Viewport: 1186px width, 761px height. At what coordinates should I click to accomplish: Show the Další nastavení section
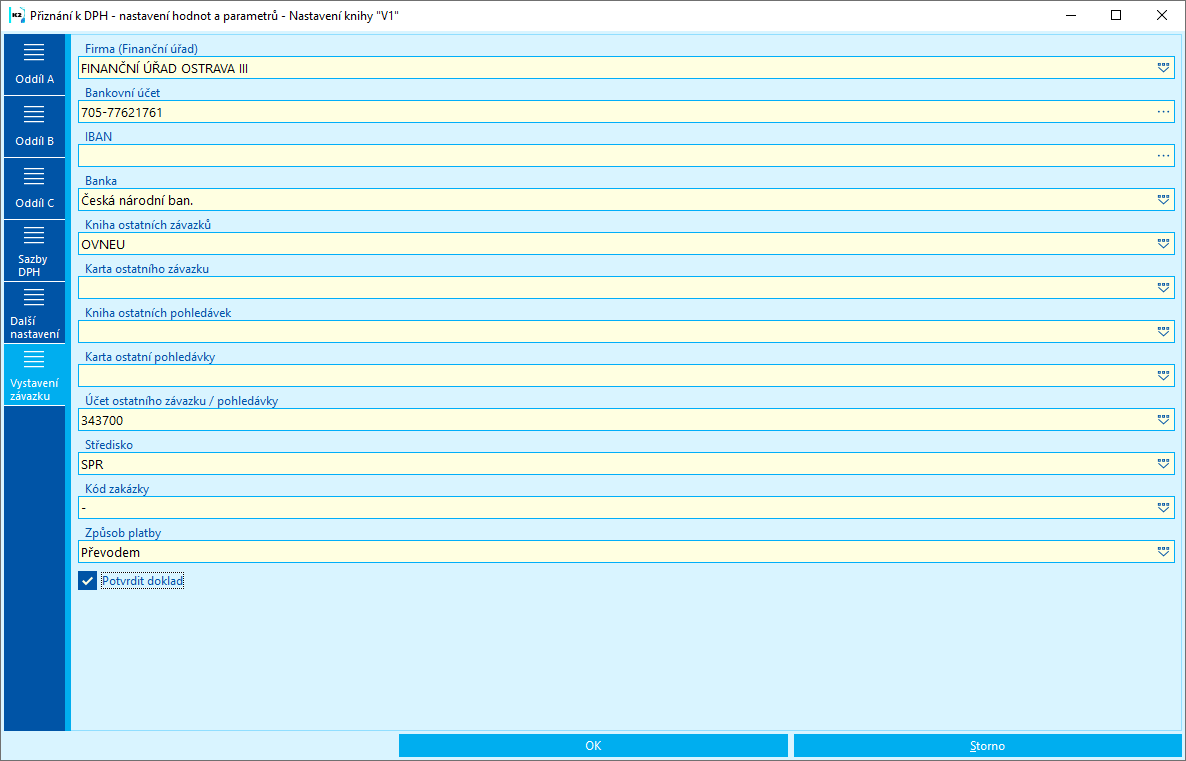coord(34,312)
